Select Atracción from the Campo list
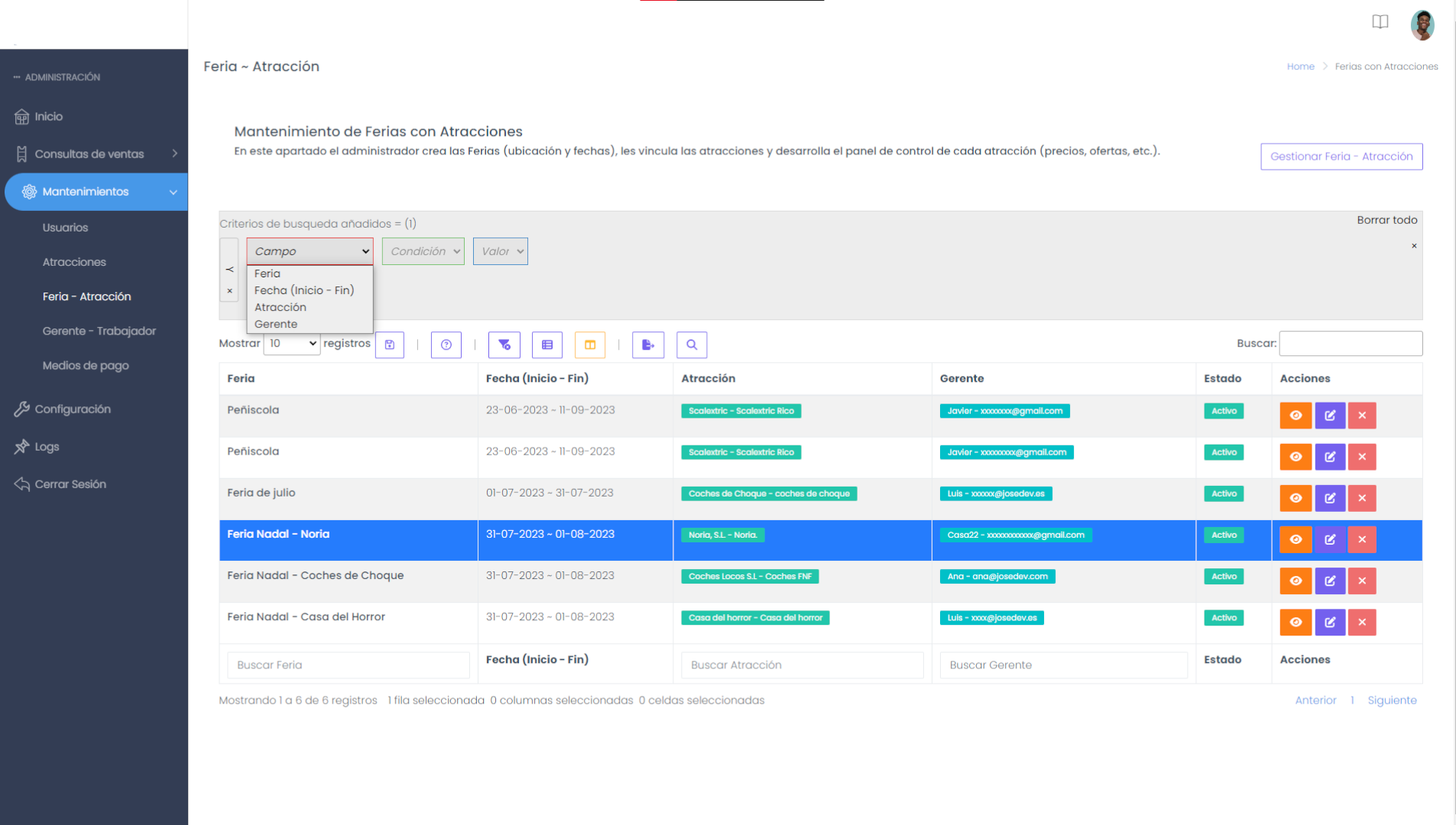 [x=280, y=307]
